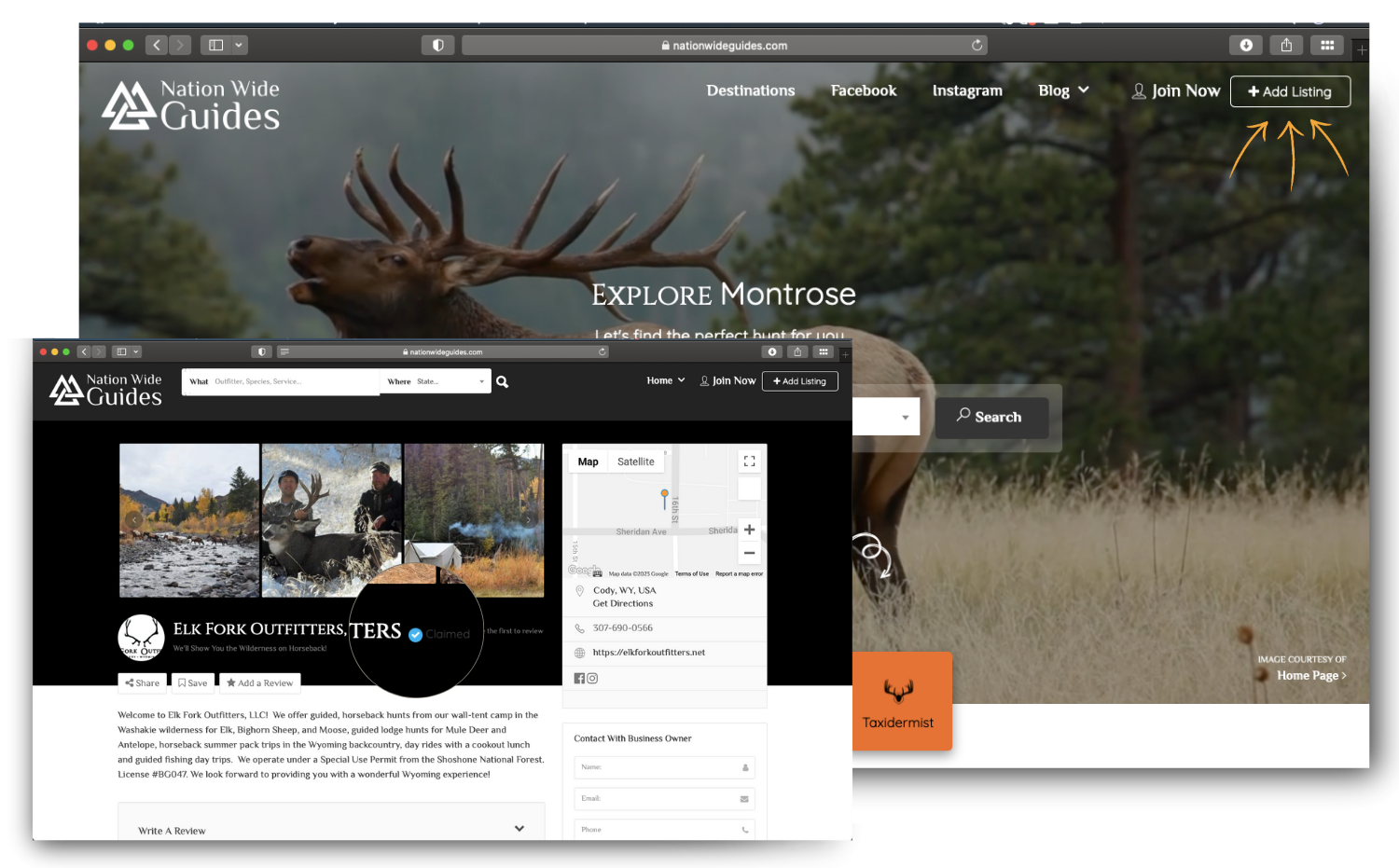Switch map to Satellite view tab
The image size is (1399, 868).
635,462
